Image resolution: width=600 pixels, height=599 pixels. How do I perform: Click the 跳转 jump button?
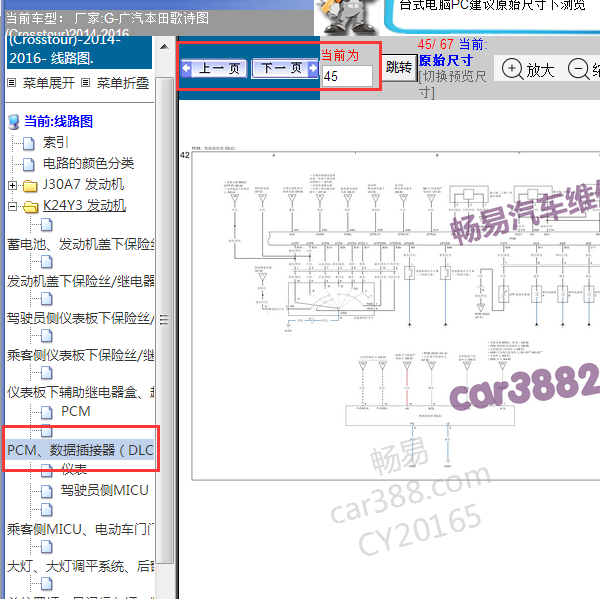[x=399, y=67]
